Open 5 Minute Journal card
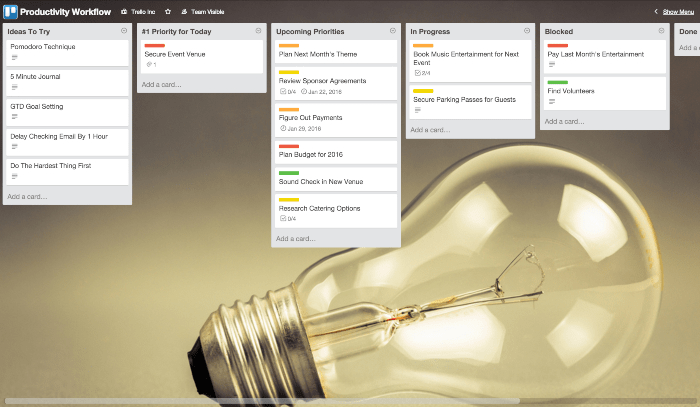The width and height of the screenshot is (700, 407). (67, 83)
